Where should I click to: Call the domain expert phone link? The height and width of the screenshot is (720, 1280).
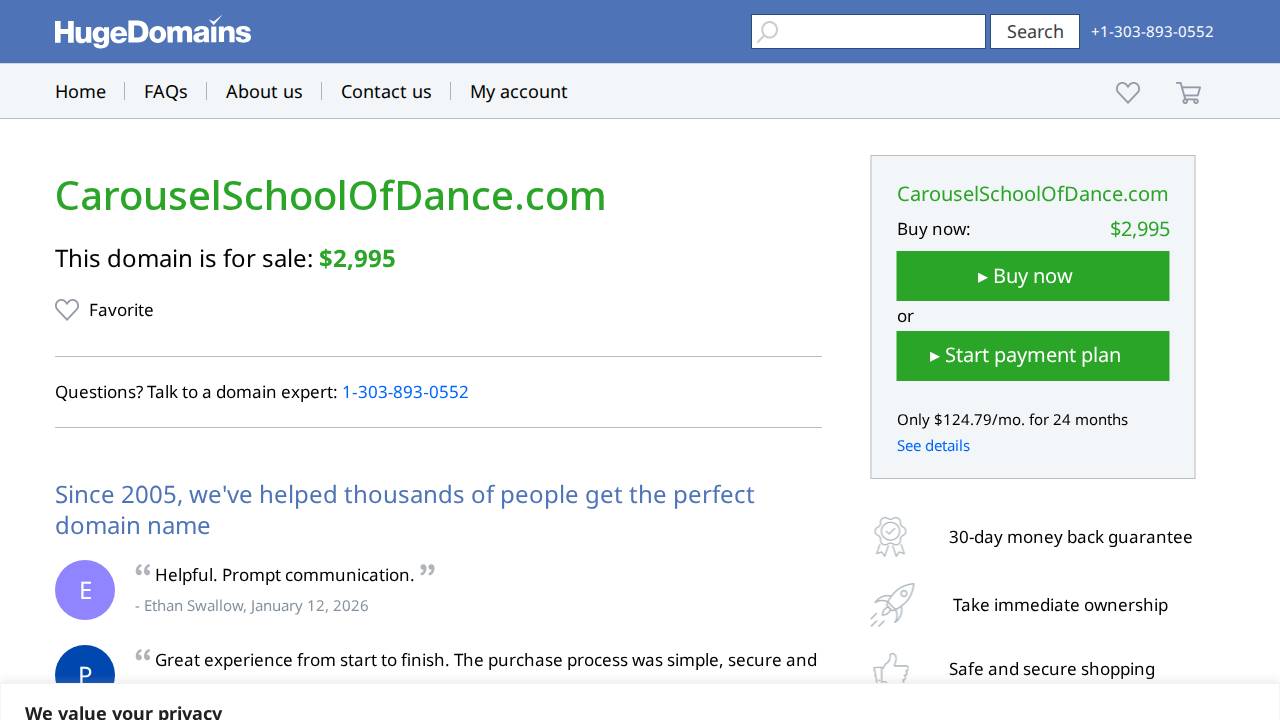(405, 392)
